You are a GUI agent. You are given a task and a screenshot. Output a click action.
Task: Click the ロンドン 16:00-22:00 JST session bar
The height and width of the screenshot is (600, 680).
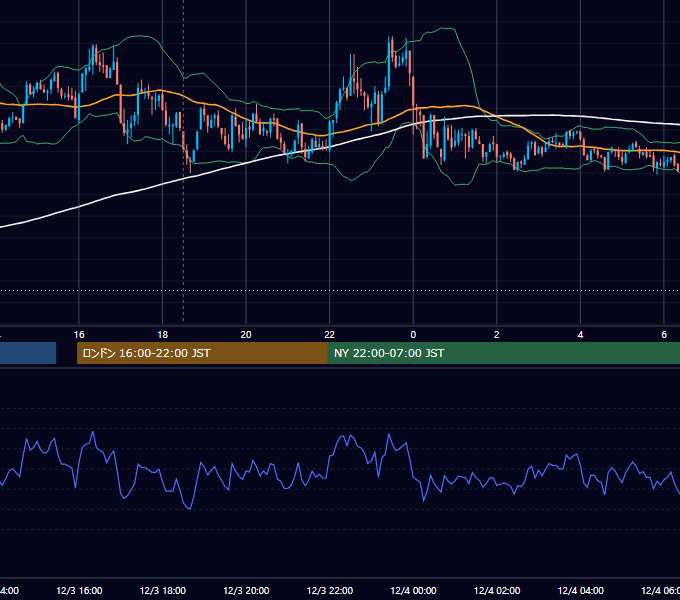(x=202, y=353)
